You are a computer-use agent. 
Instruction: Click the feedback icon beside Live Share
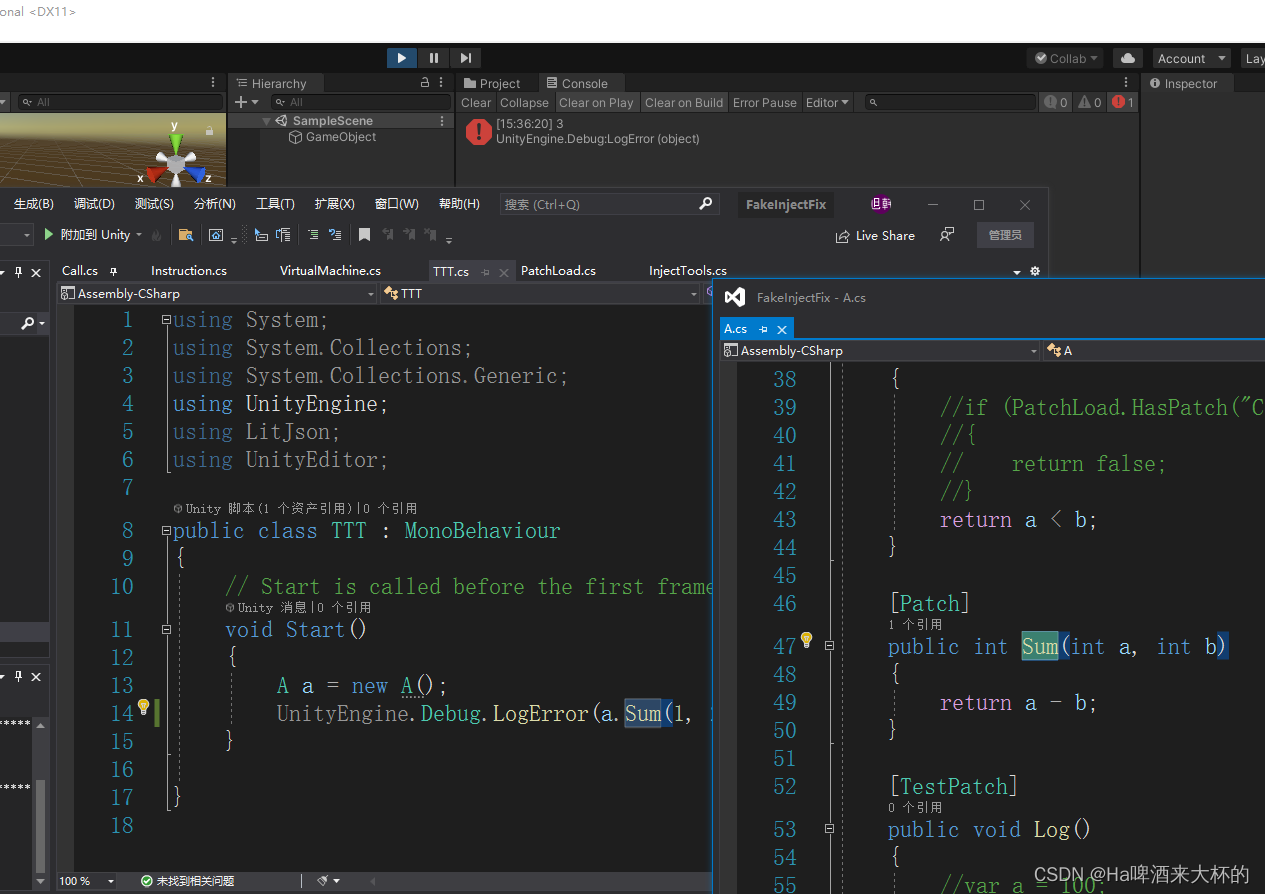point(946,235)
